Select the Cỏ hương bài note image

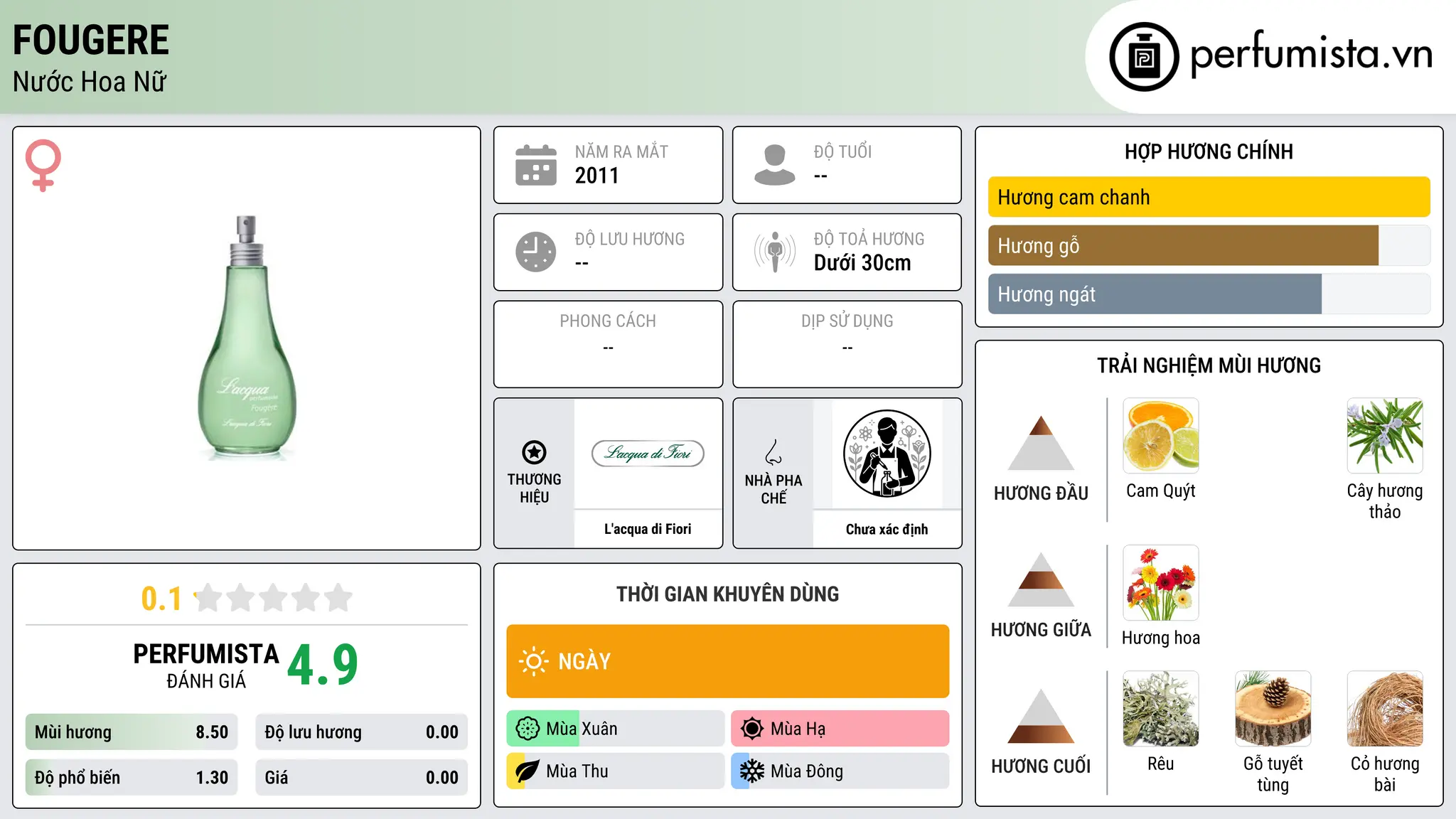coord(1385,709)
